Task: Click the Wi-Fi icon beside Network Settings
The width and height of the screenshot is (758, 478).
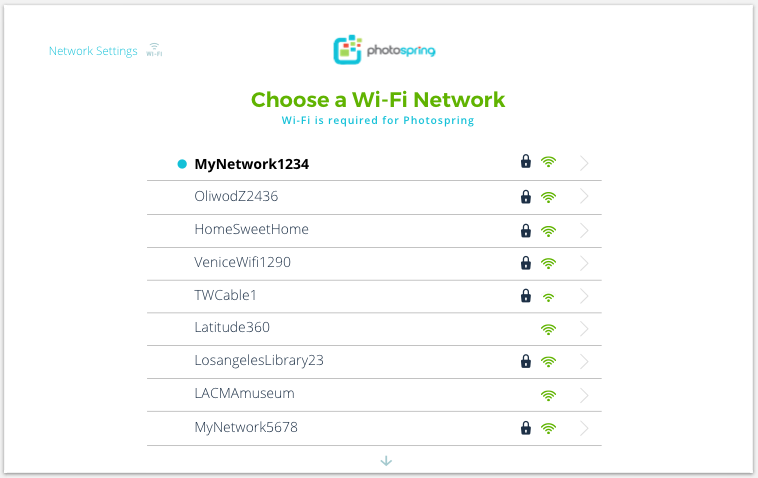Action: point(154,50)
